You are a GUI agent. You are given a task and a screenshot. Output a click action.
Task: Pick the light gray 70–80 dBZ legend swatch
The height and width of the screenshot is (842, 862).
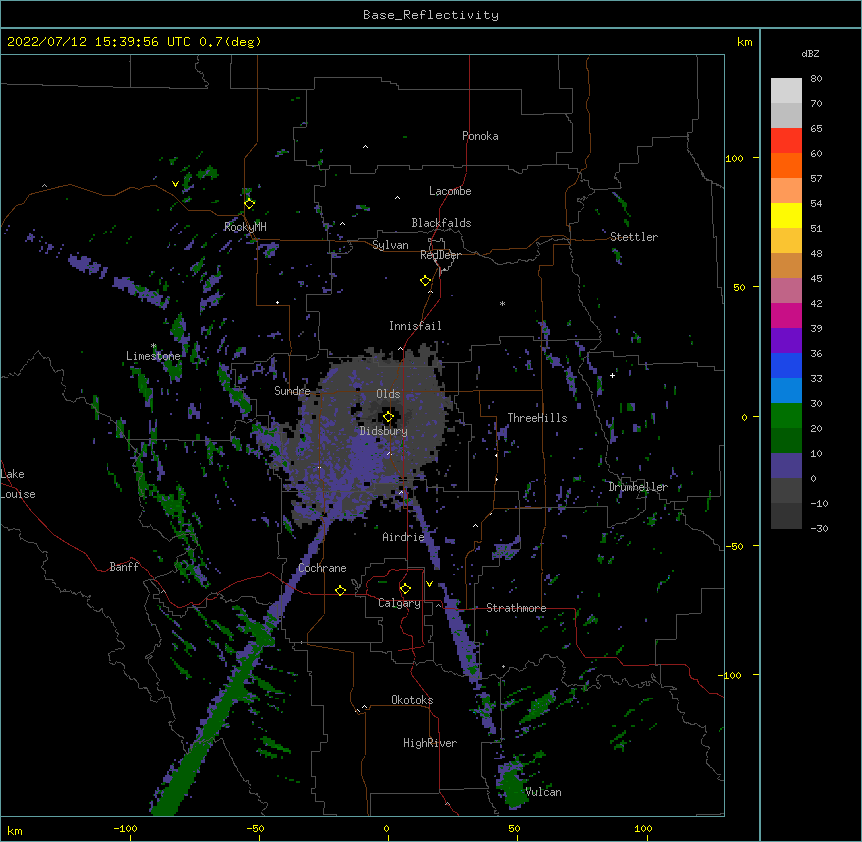click(786, 91)
